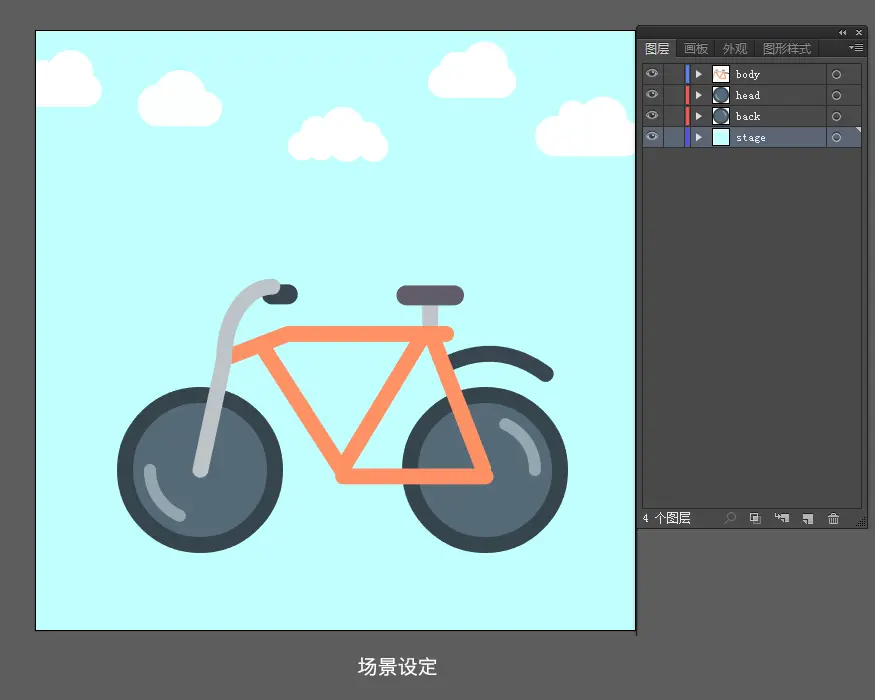Image resolution: width=875 pixels, height=700 pixels.
Task: Expand the back layer contents
Action: (699, 116)
